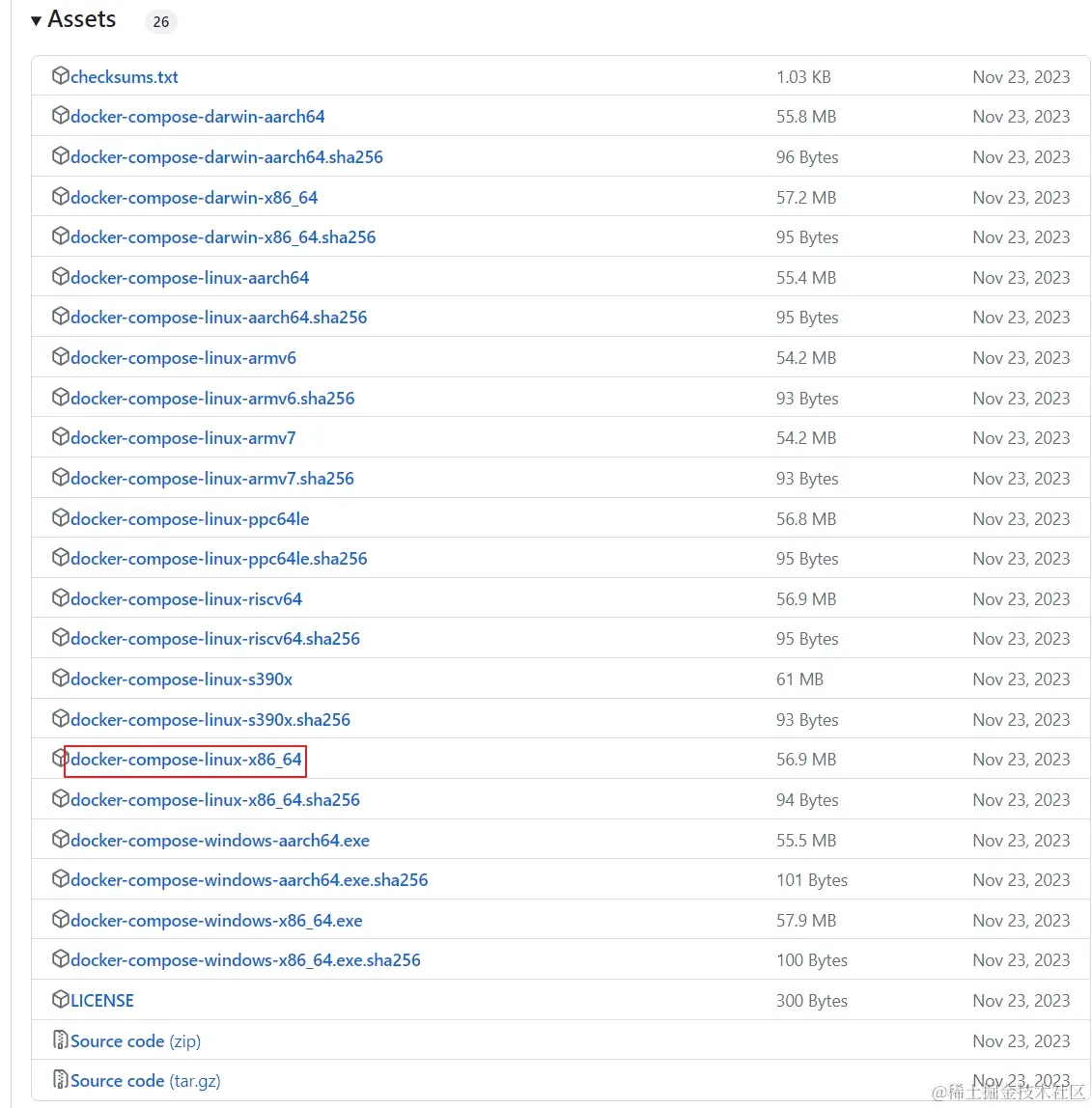Click the 57.9 MB size of windows-x86_64.exe
Viewport: 1092px width, 1108px height.
[x=806, y=921]
